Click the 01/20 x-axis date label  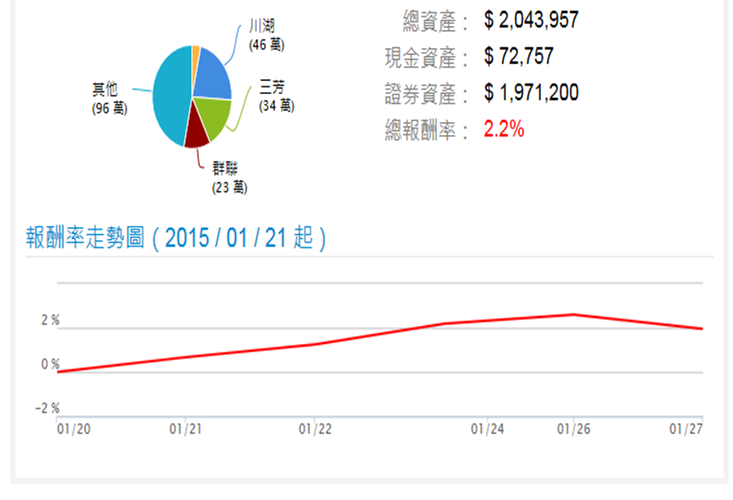(x=74, y=429)
